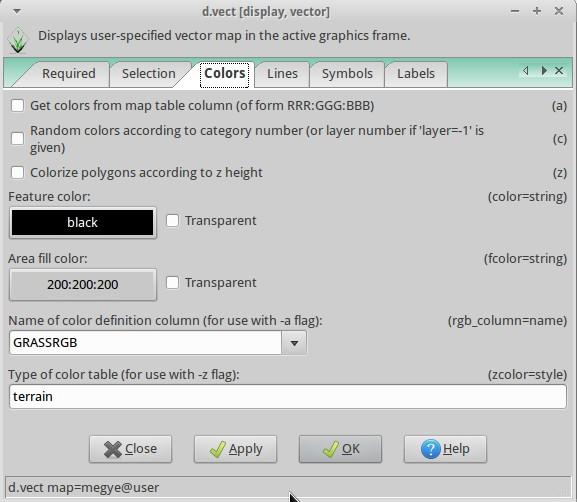Go to the Lines tab
The width and height of the screenshot is (577, 502).
282,74
